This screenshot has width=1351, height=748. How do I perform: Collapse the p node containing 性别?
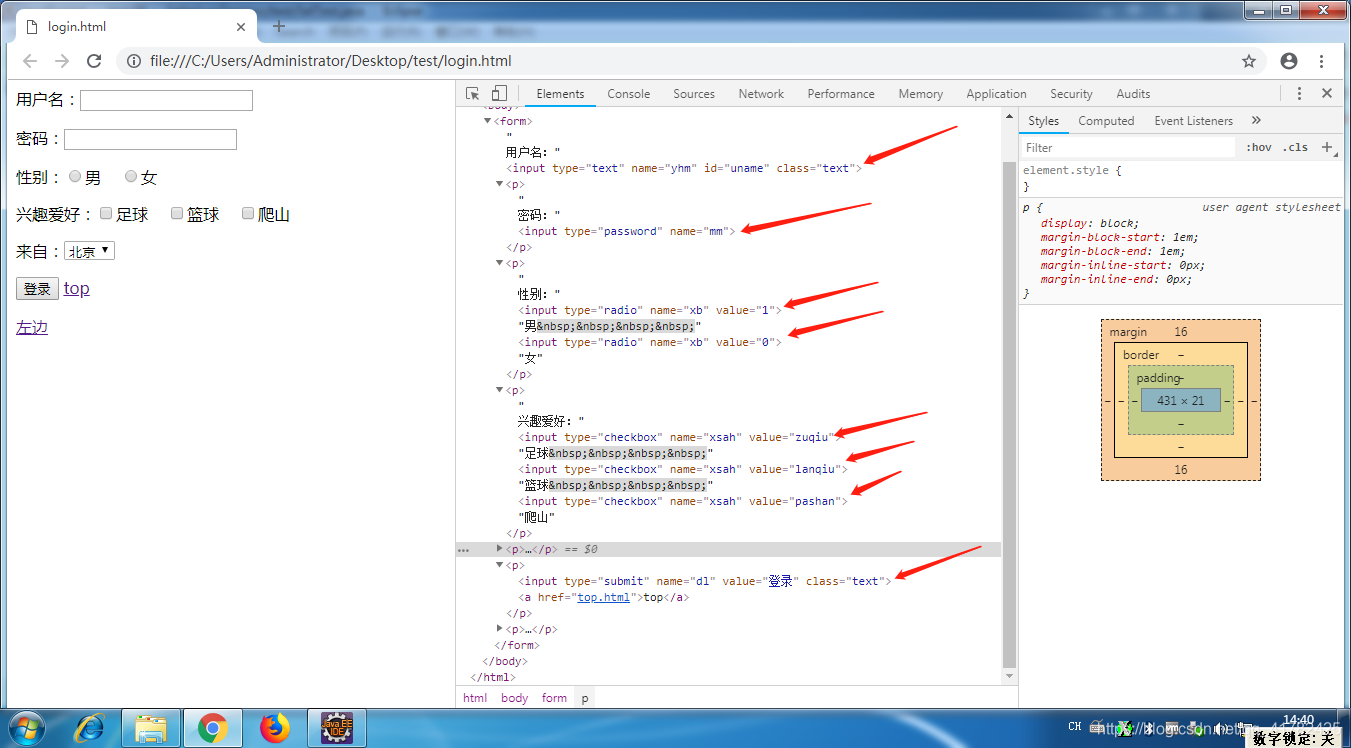tap(500, 263)
